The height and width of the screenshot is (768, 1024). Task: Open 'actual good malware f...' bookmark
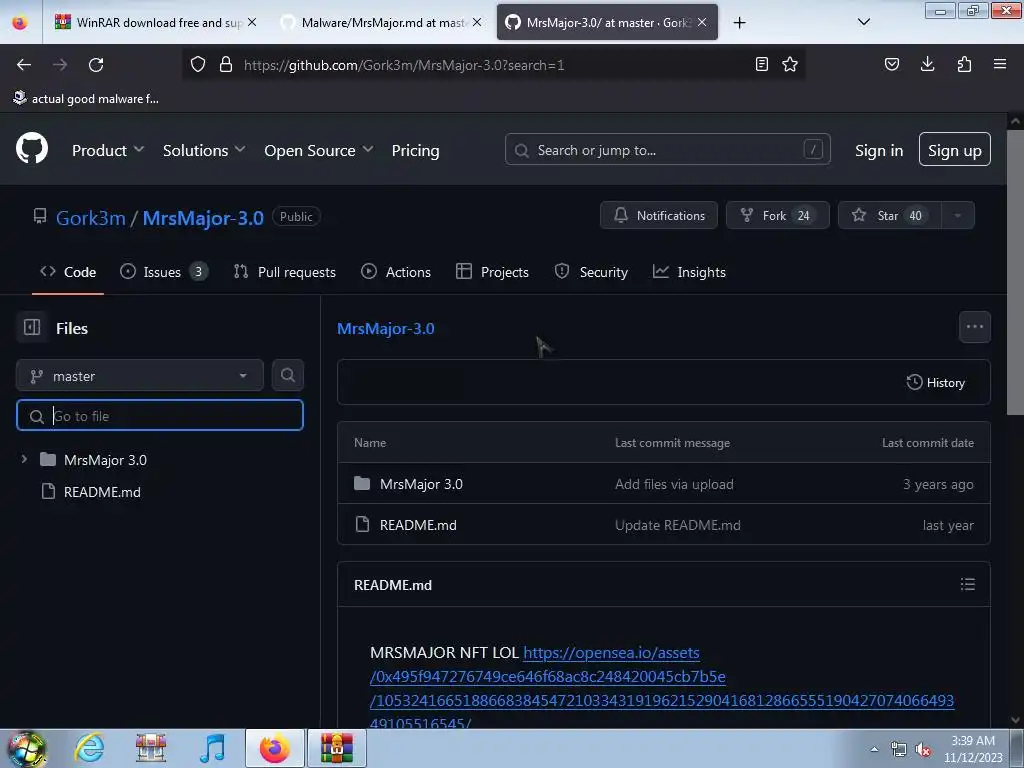[86, 99]
